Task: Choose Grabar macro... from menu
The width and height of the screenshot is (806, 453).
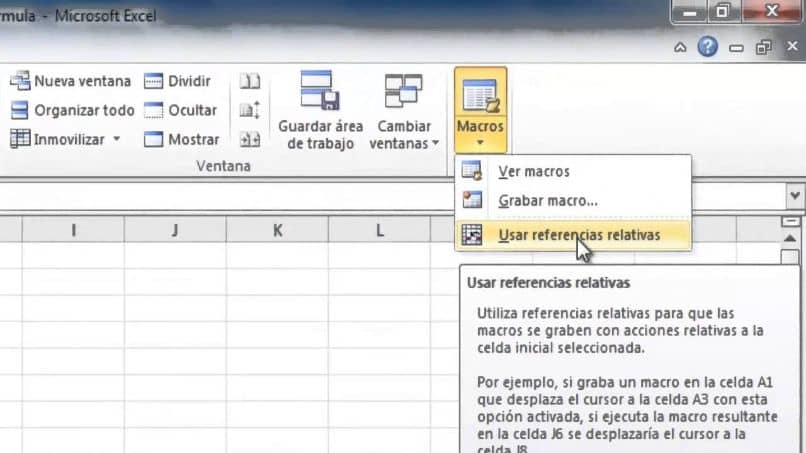Action: click(573, 201)
